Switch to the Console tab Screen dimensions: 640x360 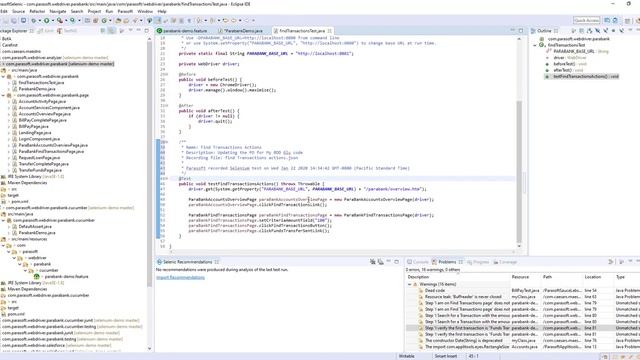(x=417, y=262)
